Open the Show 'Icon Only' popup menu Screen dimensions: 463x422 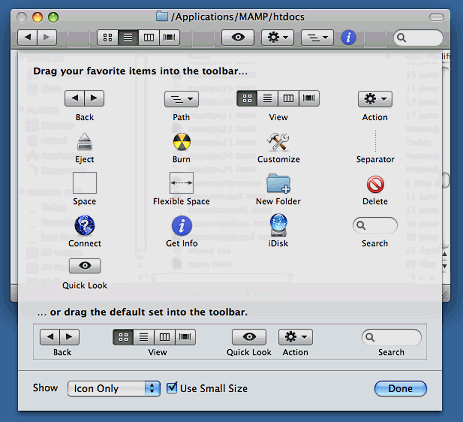pyautogui.click(x=114, y=389)
